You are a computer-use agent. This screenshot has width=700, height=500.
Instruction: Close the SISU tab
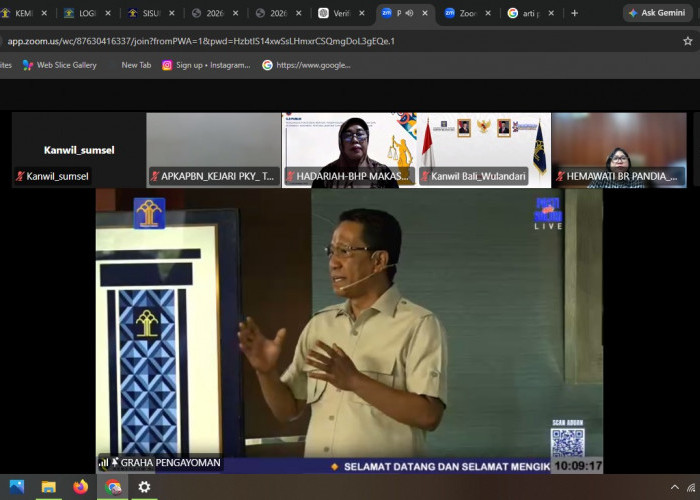(x=172, y=13)
